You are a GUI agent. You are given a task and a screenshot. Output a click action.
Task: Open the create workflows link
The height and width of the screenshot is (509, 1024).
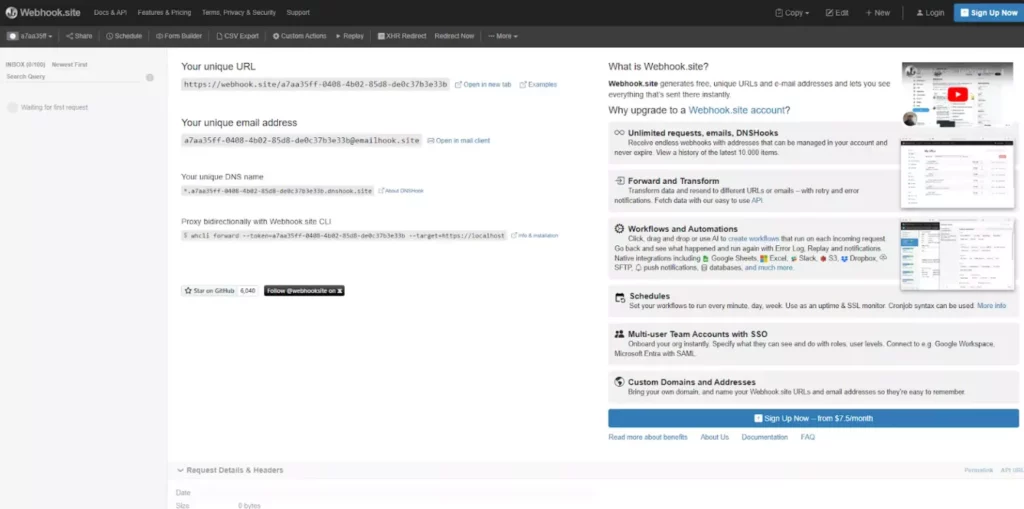coord(754,239)
